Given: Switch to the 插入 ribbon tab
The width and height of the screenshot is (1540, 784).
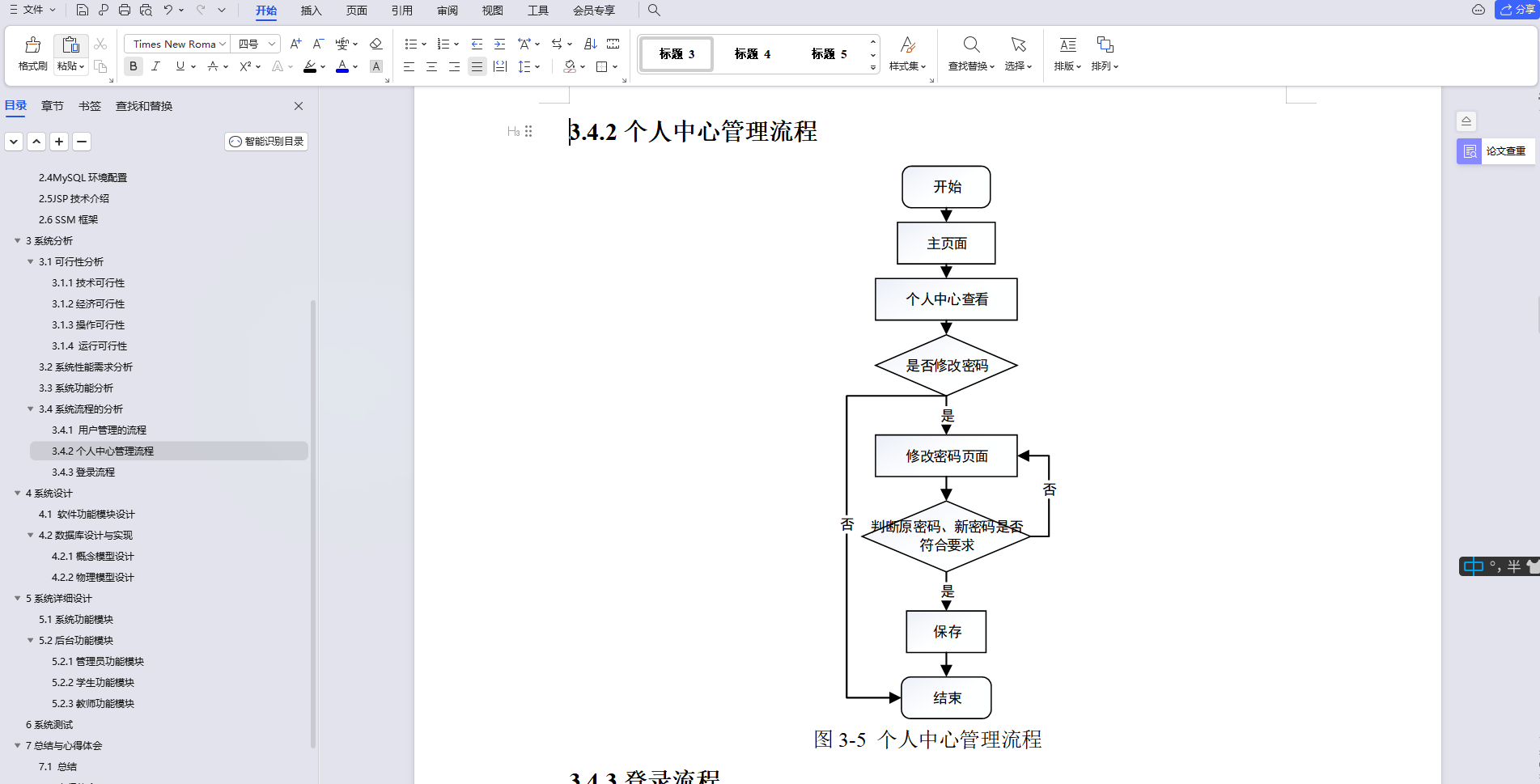Looking at the screenshot, I should pyautogui.click(x=311, y=11).
